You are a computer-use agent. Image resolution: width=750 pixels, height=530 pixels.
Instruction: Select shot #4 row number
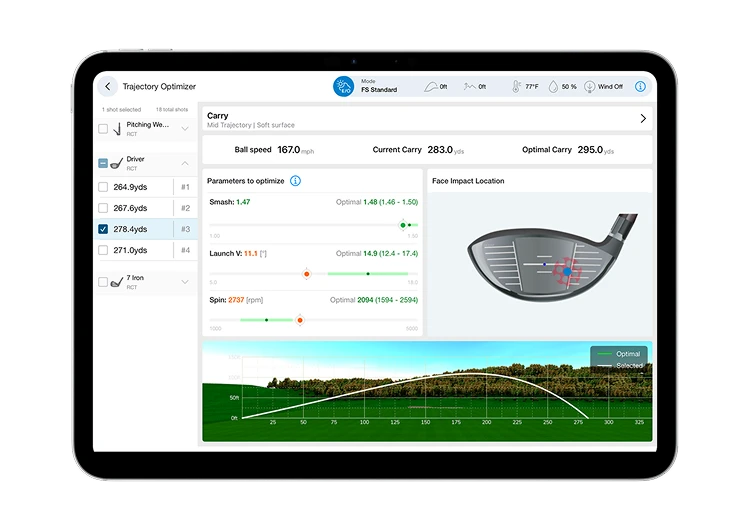click(186, 250)
